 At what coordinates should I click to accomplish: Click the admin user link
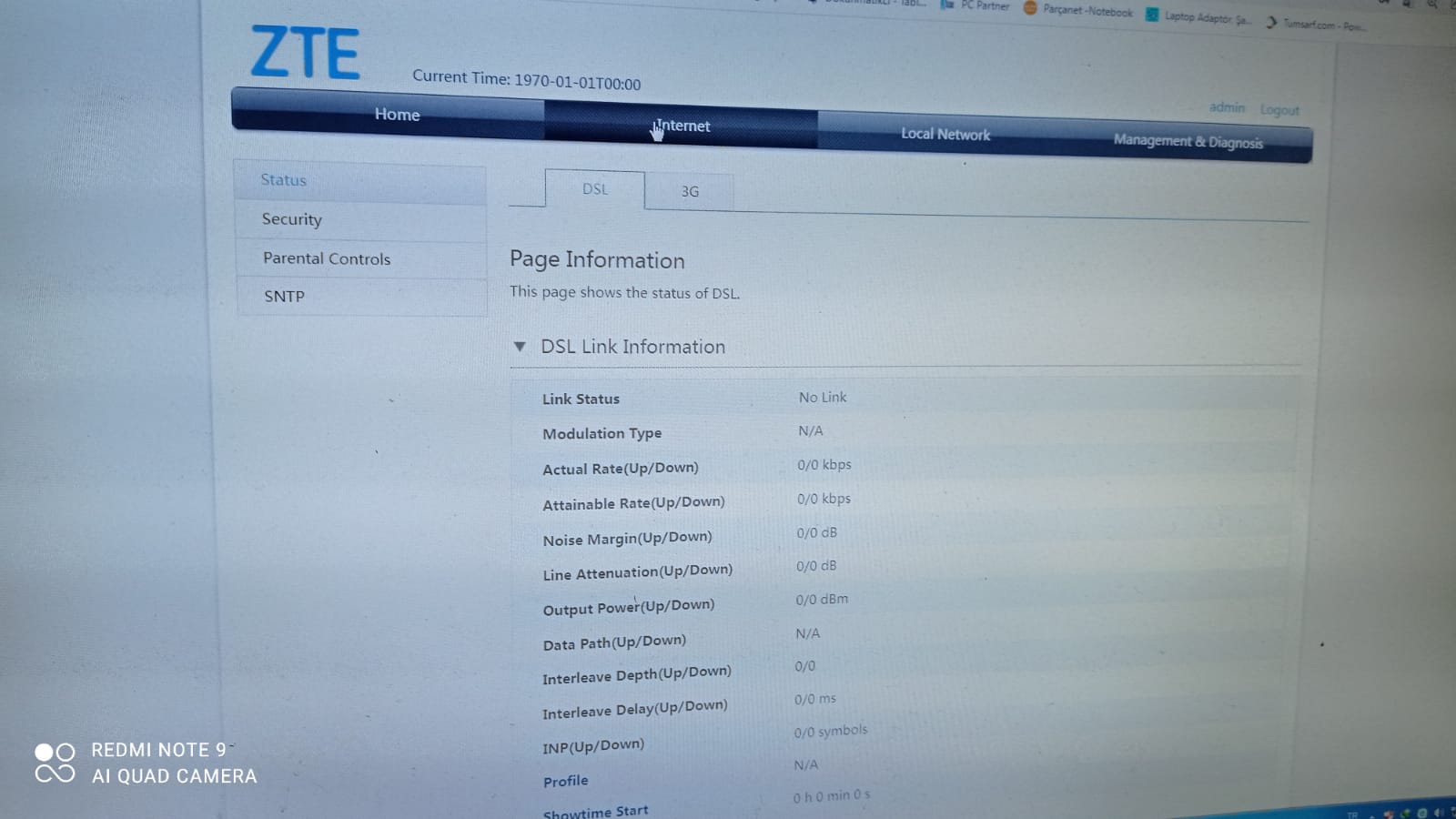[1227, 107]
